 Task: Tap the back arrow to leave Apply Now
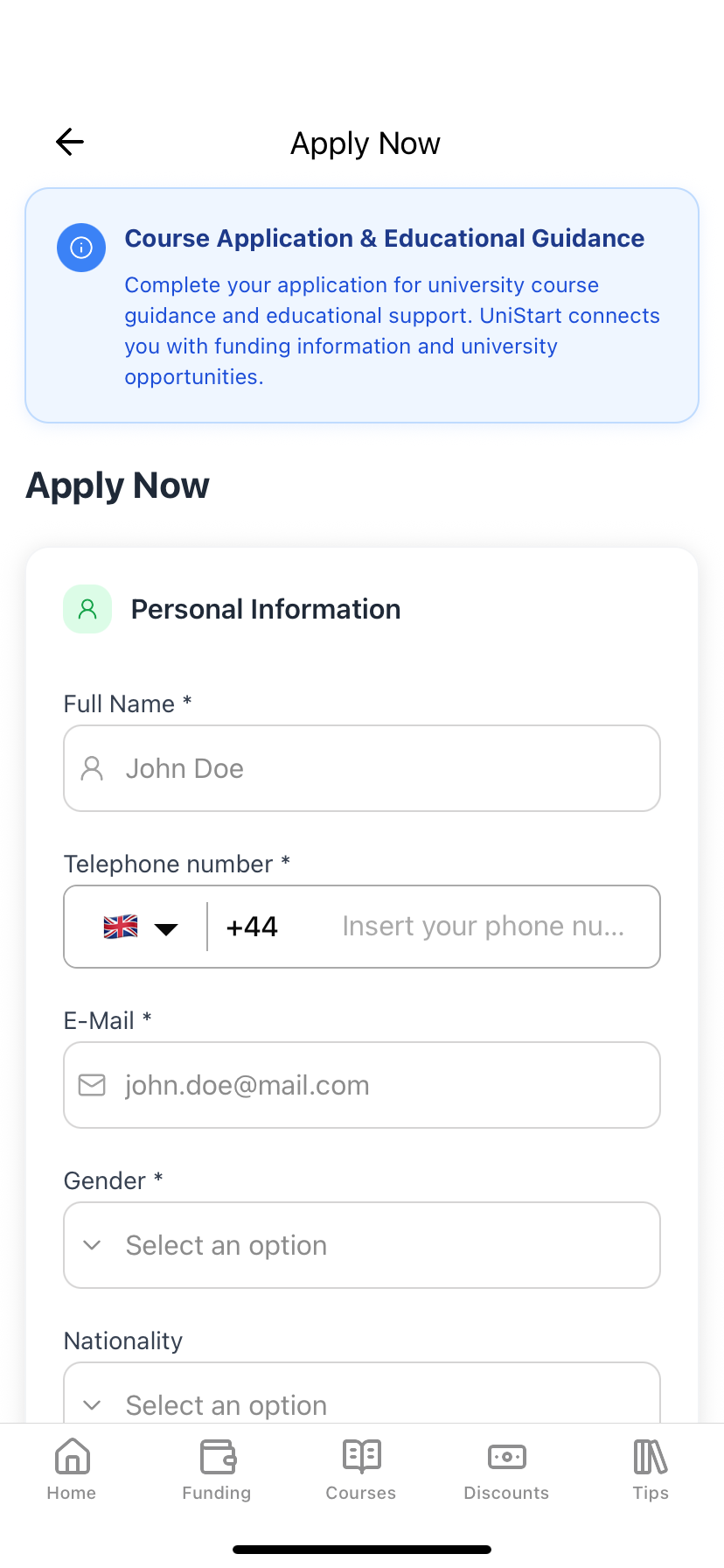tap(69, 142)
